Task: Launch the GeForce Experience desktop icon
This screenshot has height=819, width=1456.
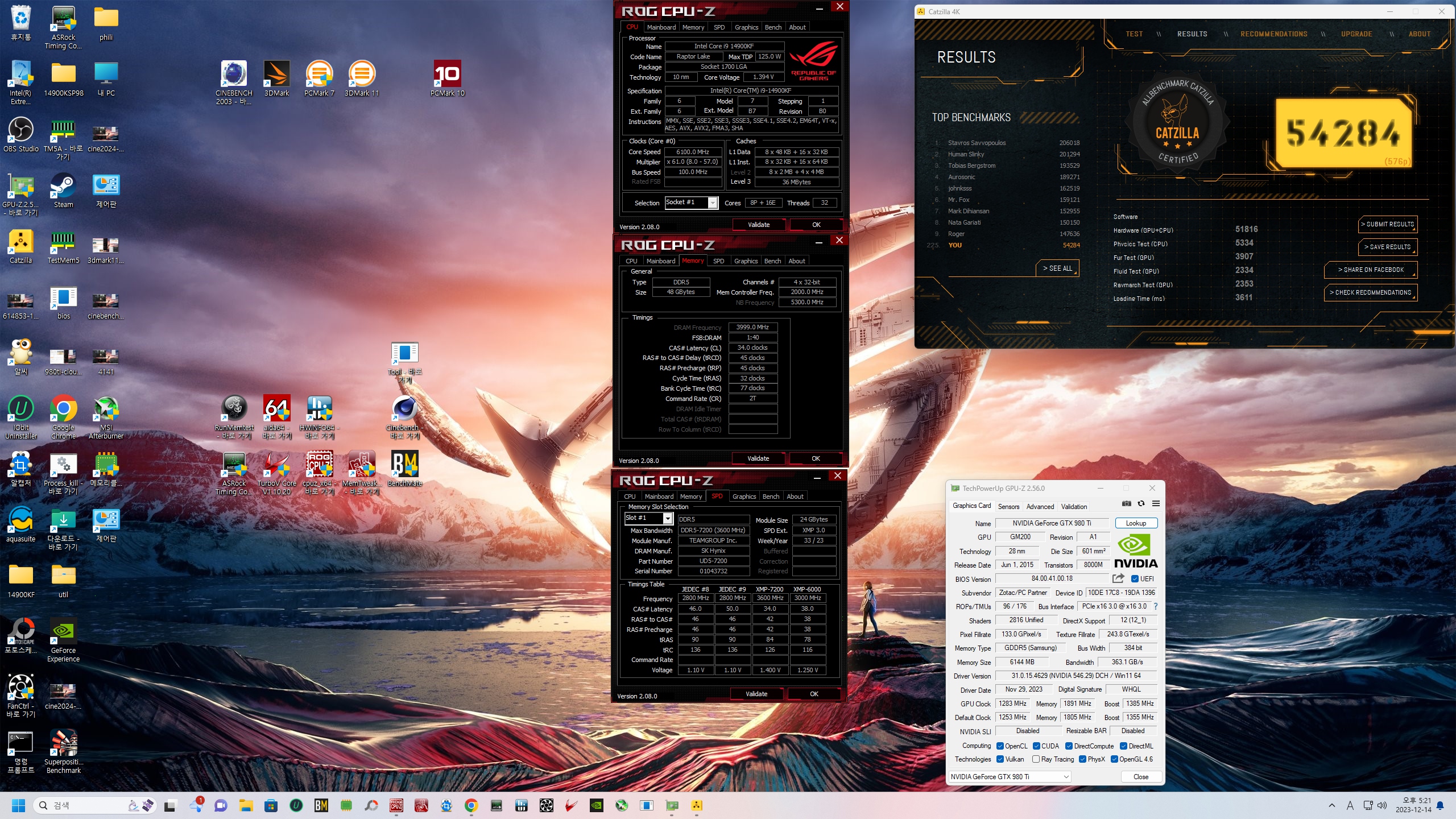Action: tap(63, 640)
